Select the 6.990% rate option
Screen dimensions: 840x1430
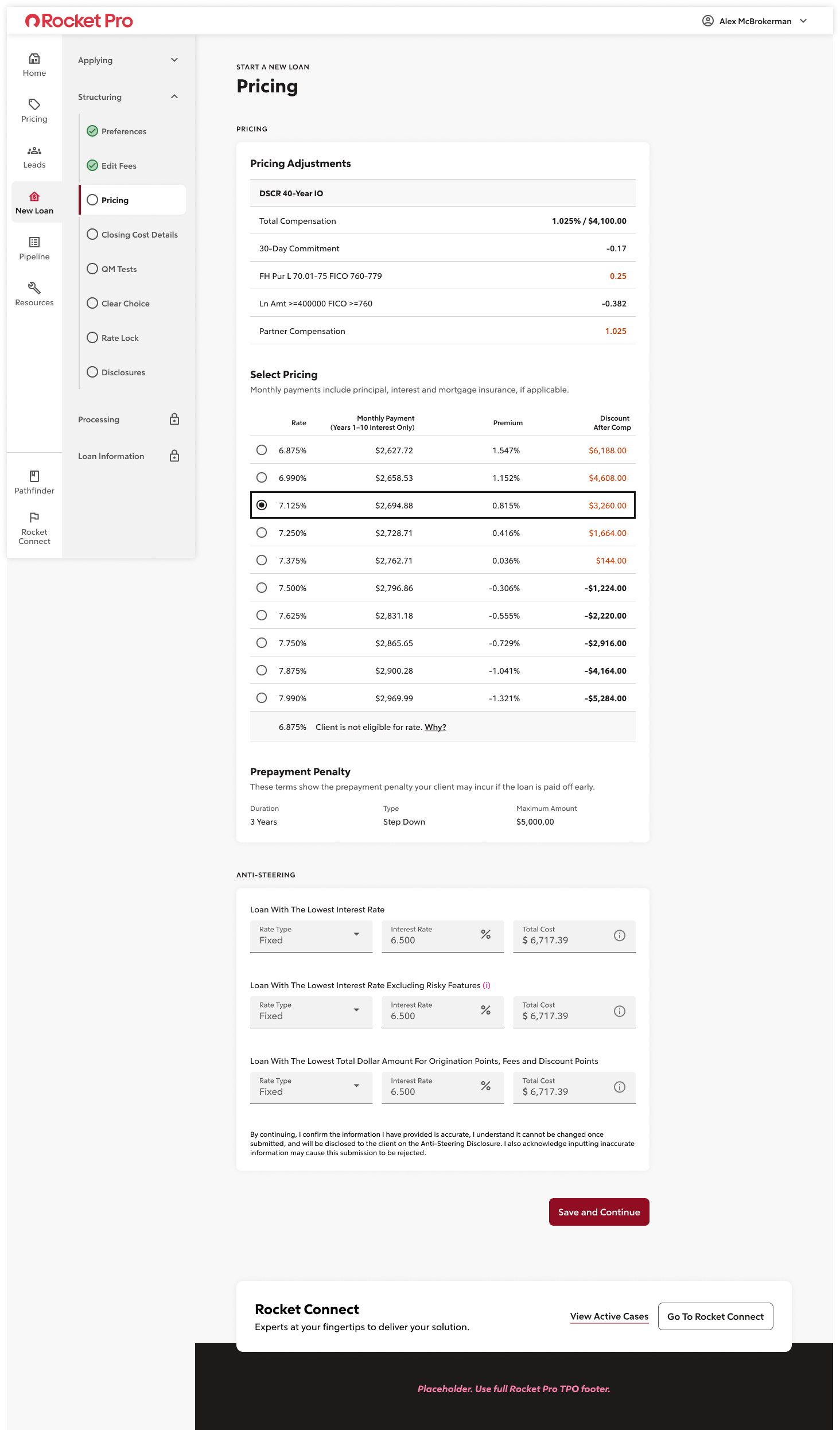click(262, 478)
